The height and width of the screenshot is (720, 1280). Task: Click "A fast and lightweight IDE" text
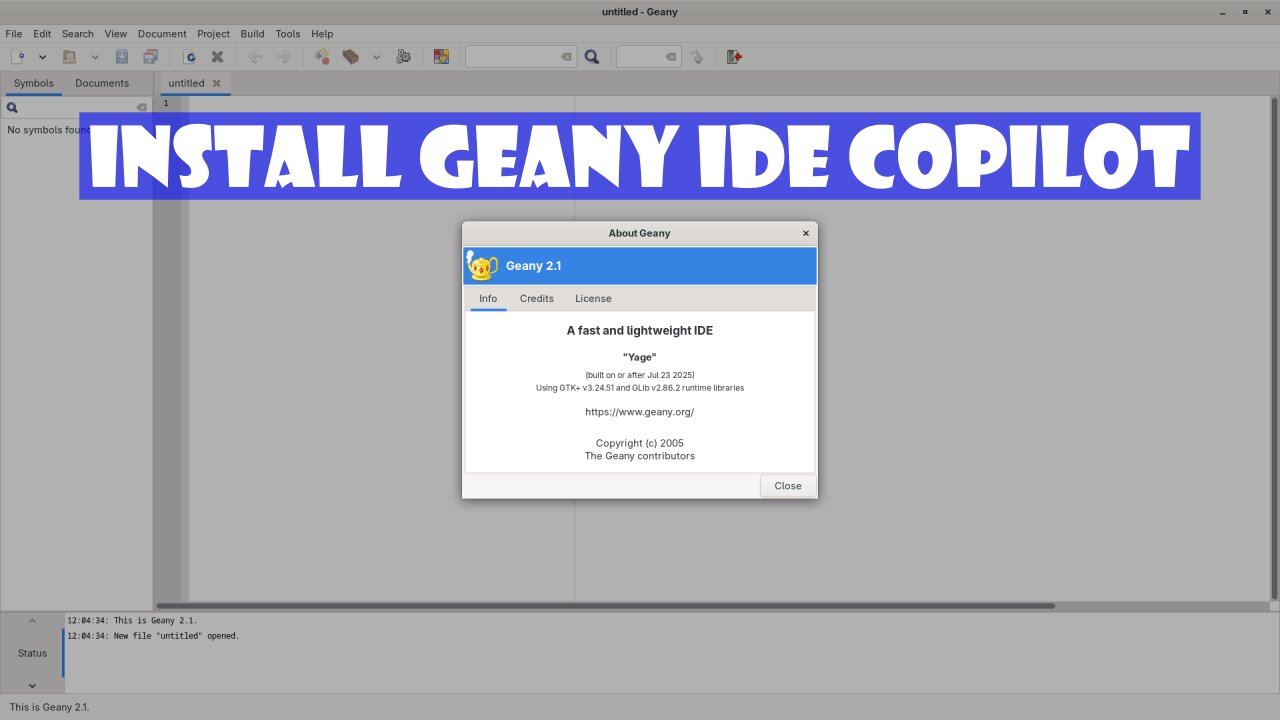tap(640, 330)
